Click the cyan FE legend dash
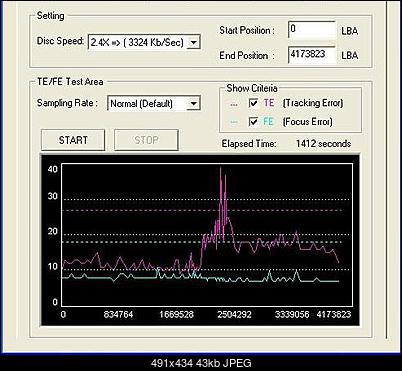This screenshot has height=371, width=402. [x=234, y=122]
